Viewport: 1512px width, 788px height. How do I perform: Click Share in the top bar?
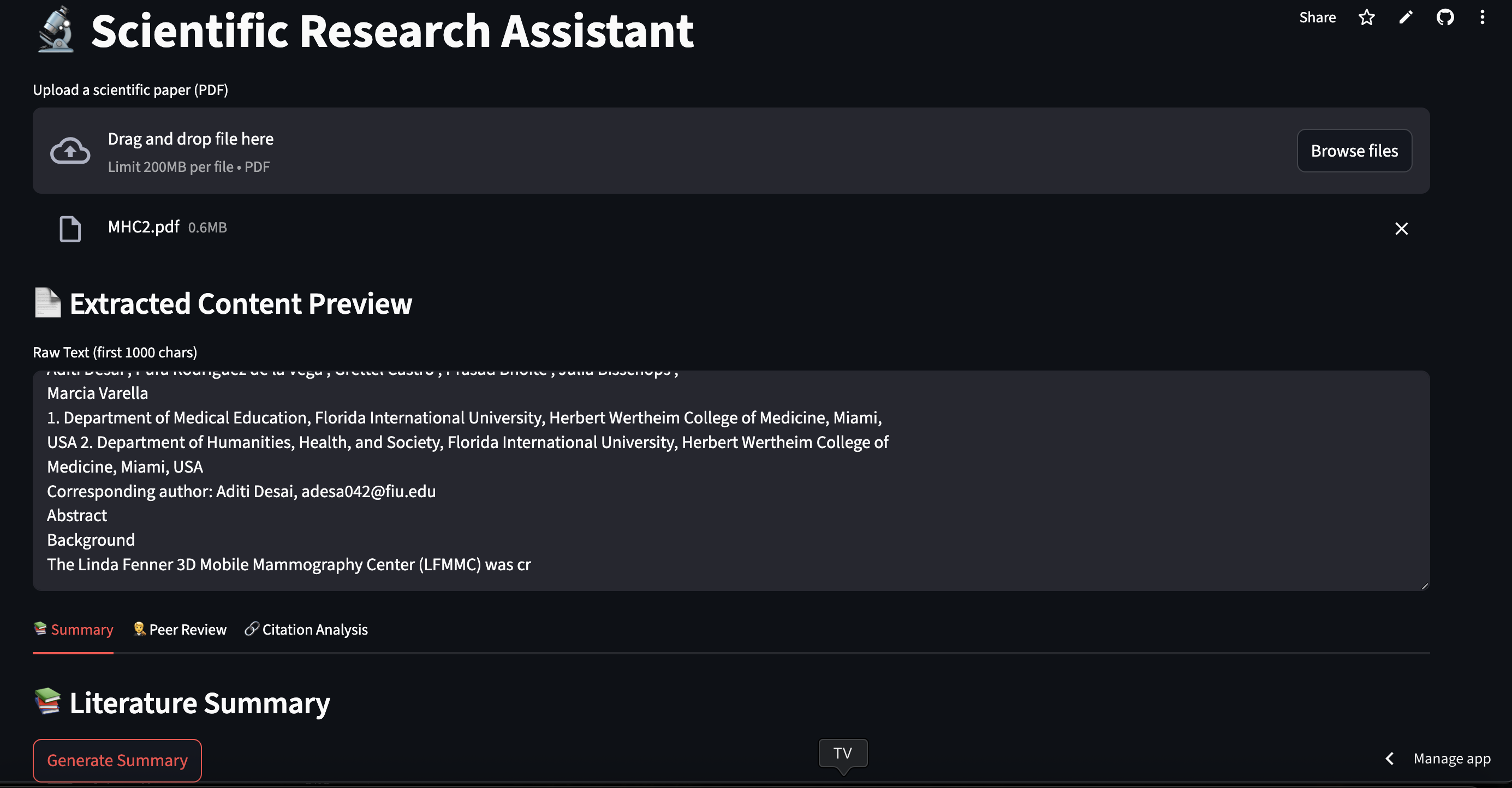point(1317,17)
